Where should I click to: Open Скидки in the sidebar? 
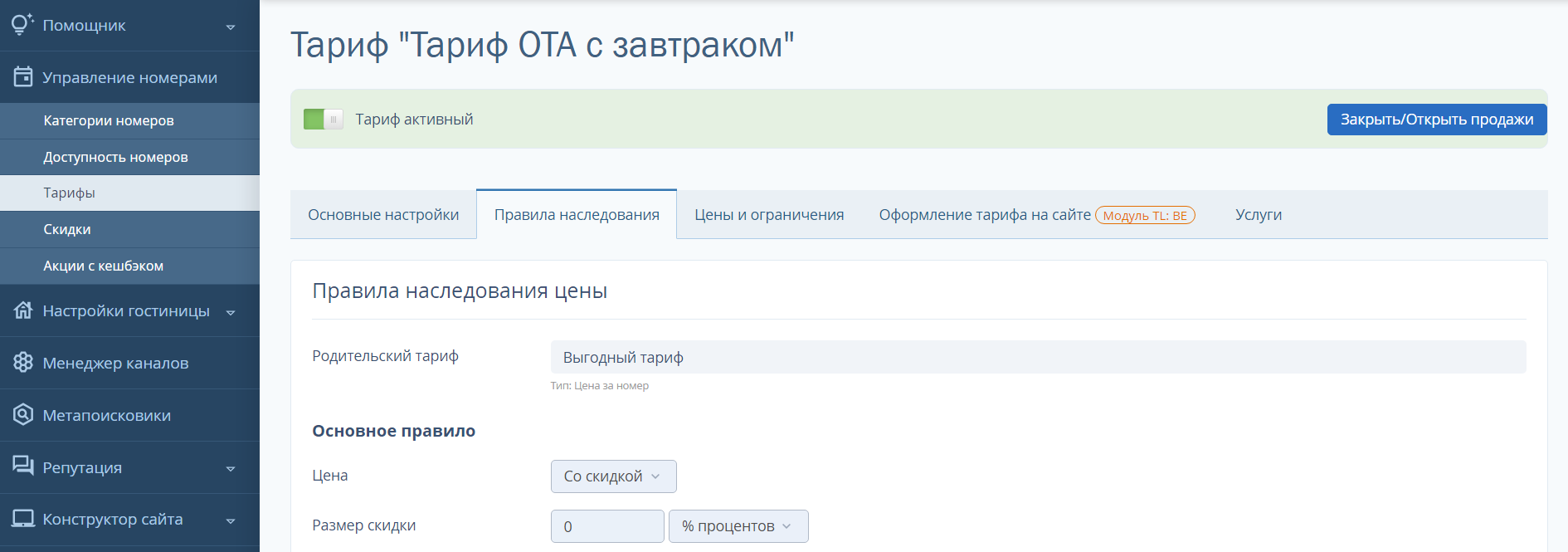tap(129, 229)
